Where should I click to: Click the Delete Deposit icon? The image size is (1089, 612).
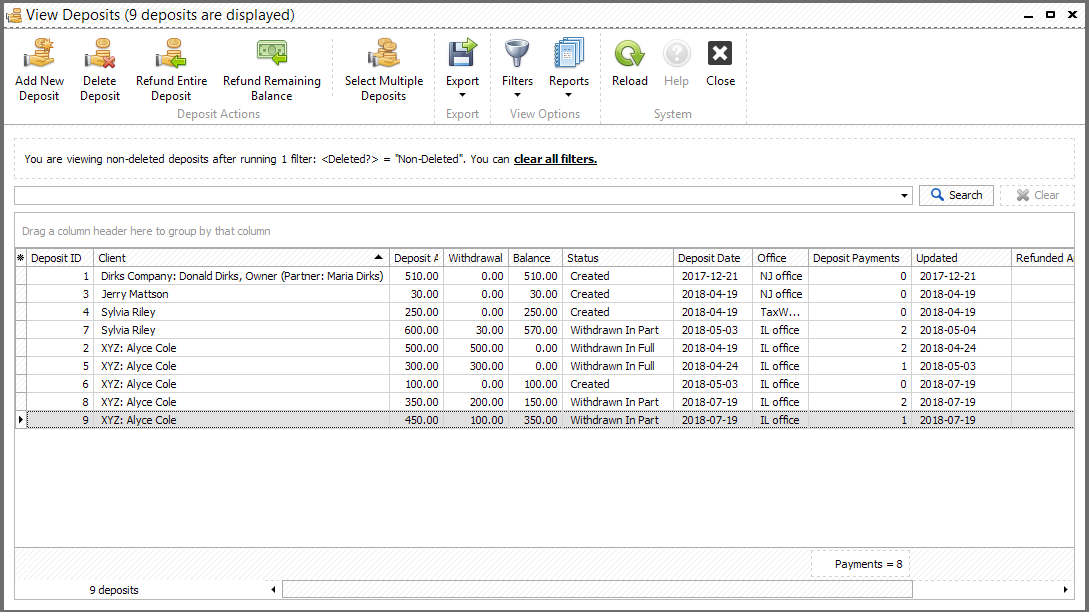pyautogui.click(x=100, y=53)
